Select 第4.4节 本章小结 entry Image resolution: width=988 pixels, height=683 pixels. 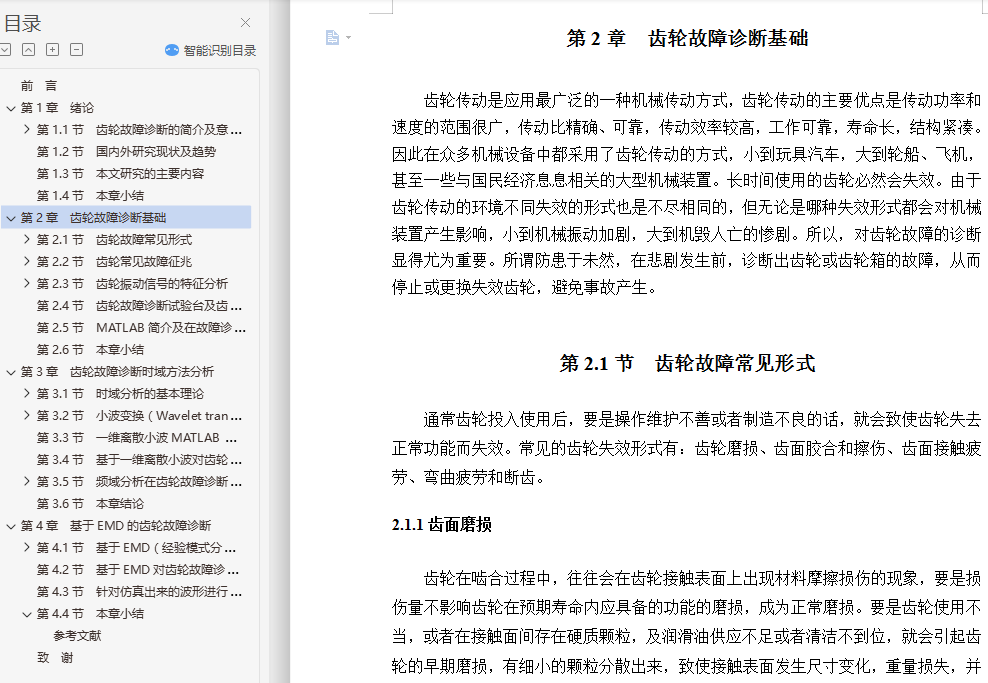(x=90, y=614)
